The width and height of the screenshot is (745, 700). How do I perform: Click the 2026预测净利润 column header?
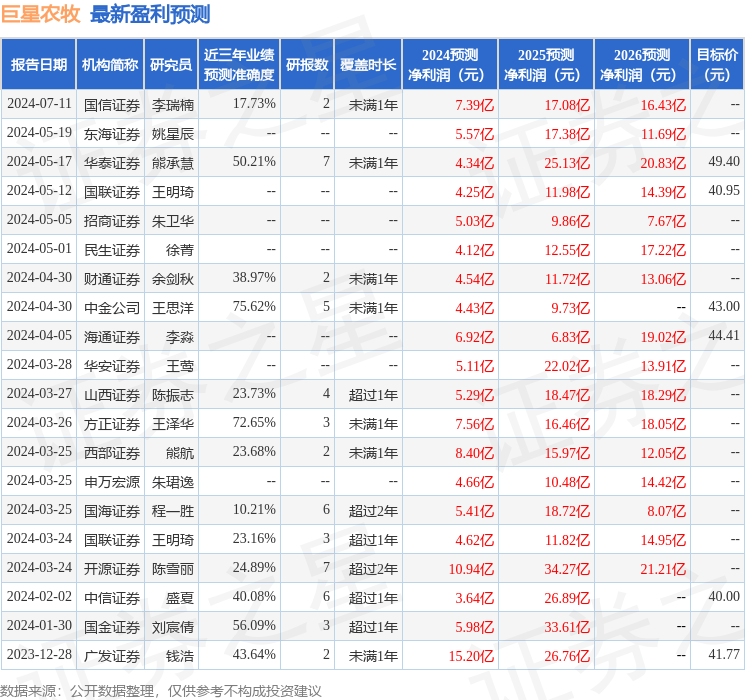[x=642, y=65]
